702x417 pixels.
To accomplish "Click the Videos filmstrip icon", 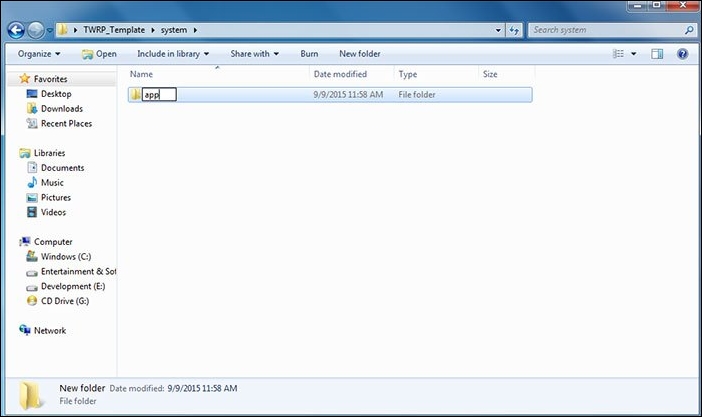I will click(32, 212).
